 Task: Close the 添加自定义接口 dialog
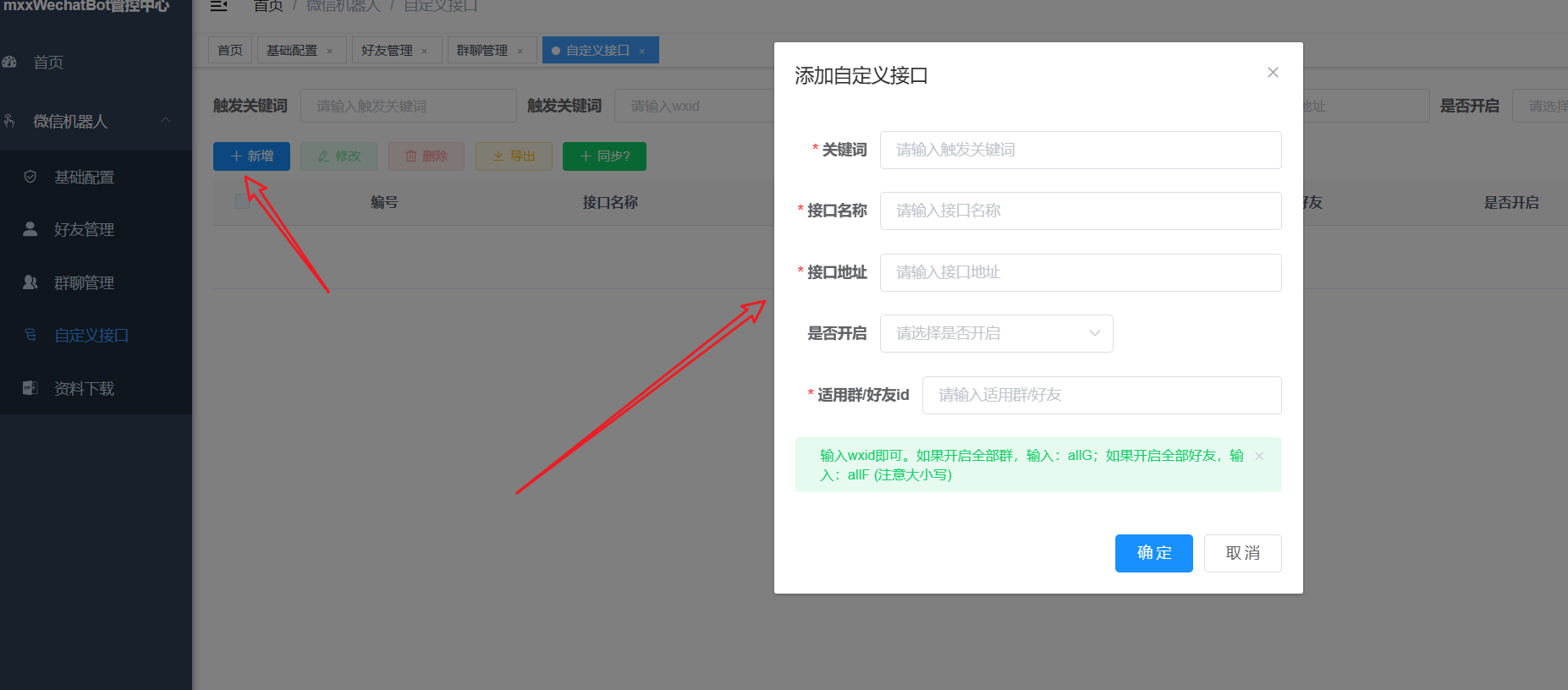click(1273, 73)
